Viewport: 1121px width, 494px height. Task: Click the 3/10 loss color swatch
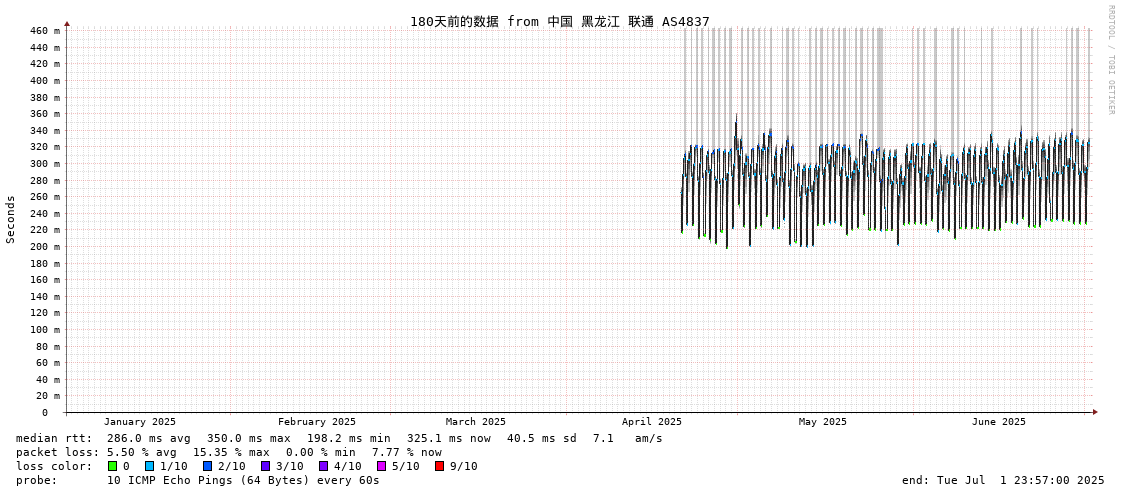(265, 466)
